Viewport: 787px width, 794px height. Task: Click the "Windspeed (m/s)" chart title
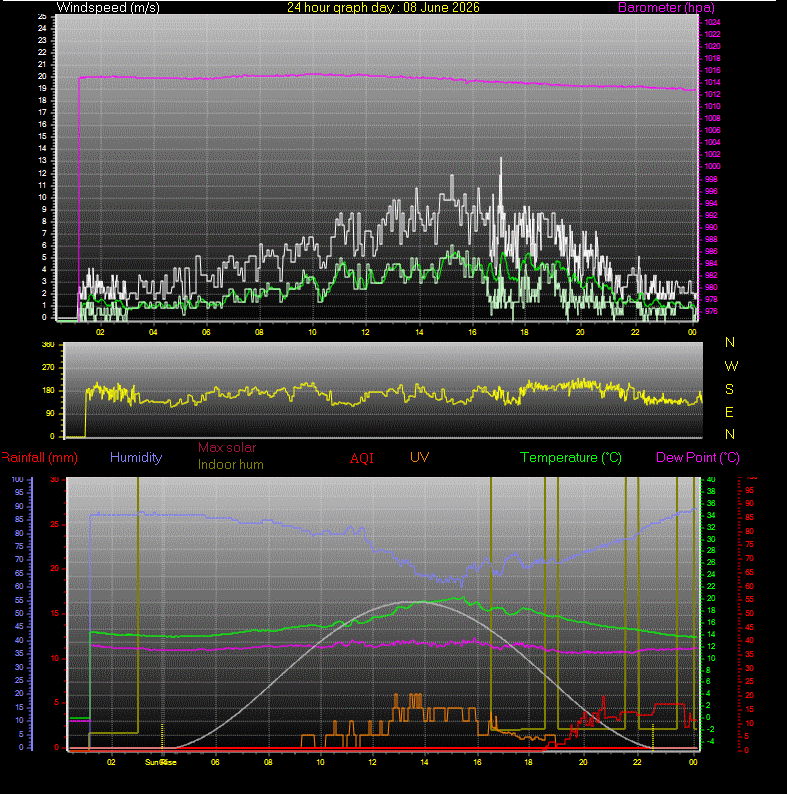(108, 8)
